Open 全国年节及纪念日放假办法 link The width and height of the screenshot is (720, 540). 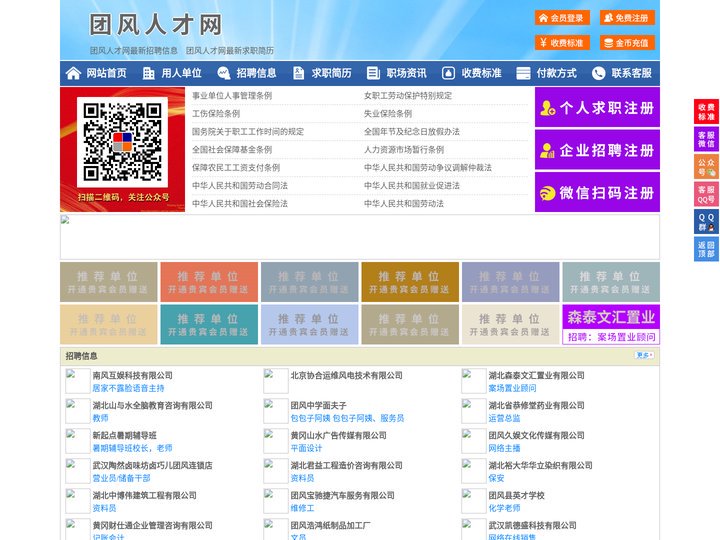click(x=412, y=131)
